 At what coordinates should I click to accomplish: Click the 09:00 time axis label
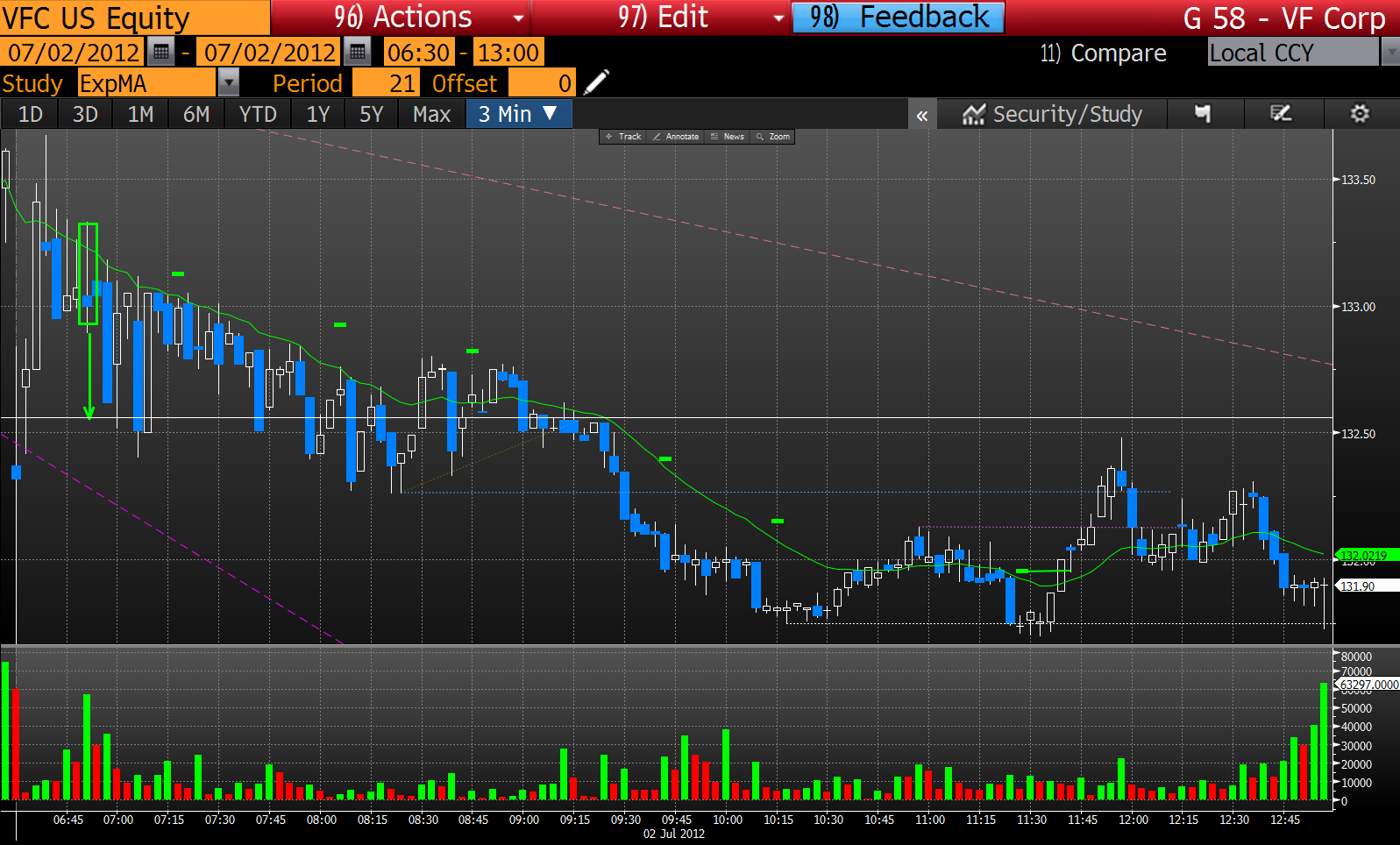click(x=524, y=820)
